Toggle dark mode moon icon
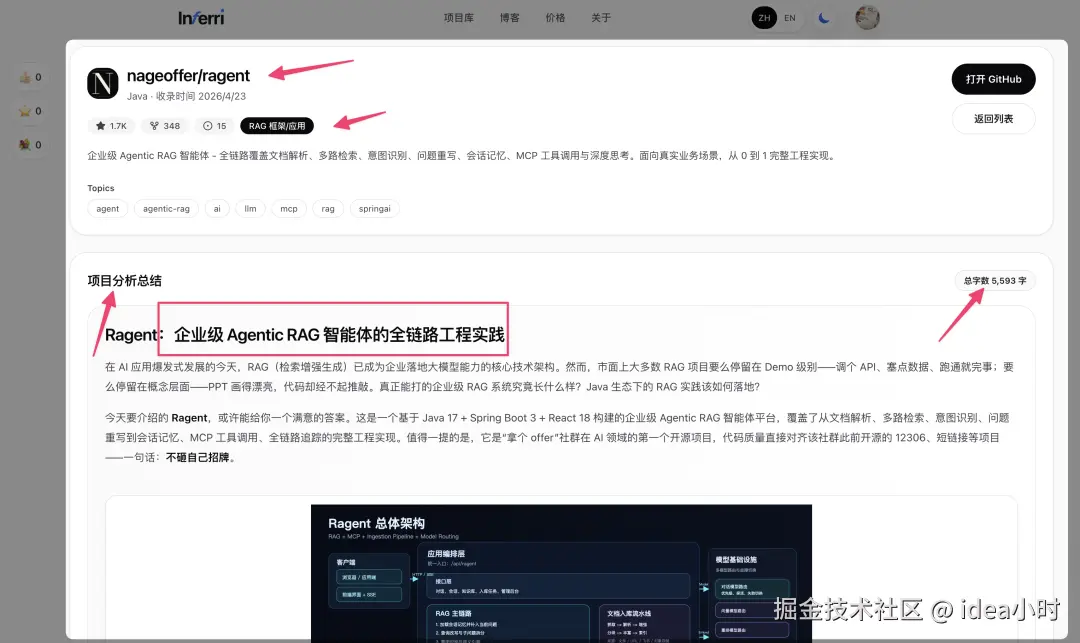The image size is (1080, 643). click(824, 18)
